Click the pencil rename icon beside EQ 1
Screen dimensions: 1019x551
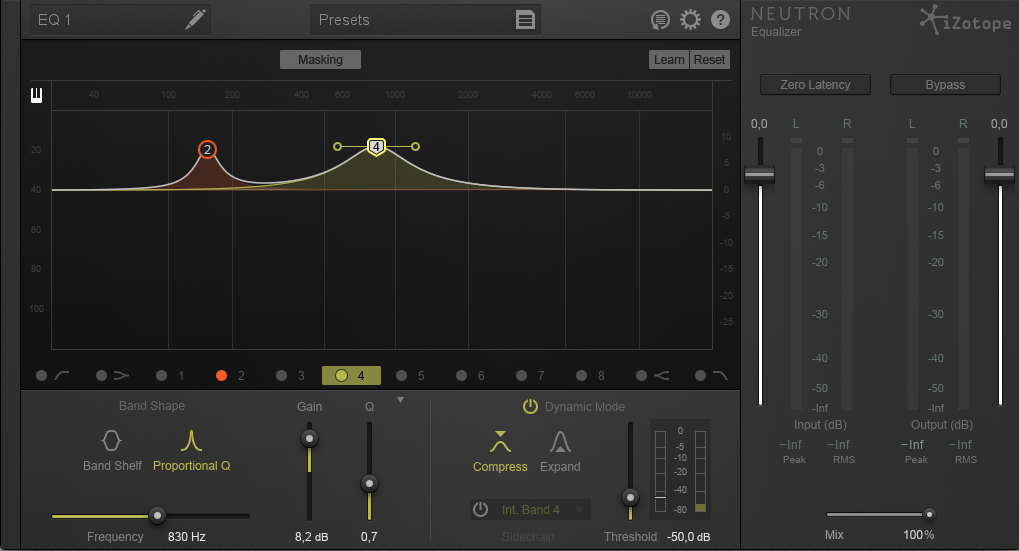(195, 19)
